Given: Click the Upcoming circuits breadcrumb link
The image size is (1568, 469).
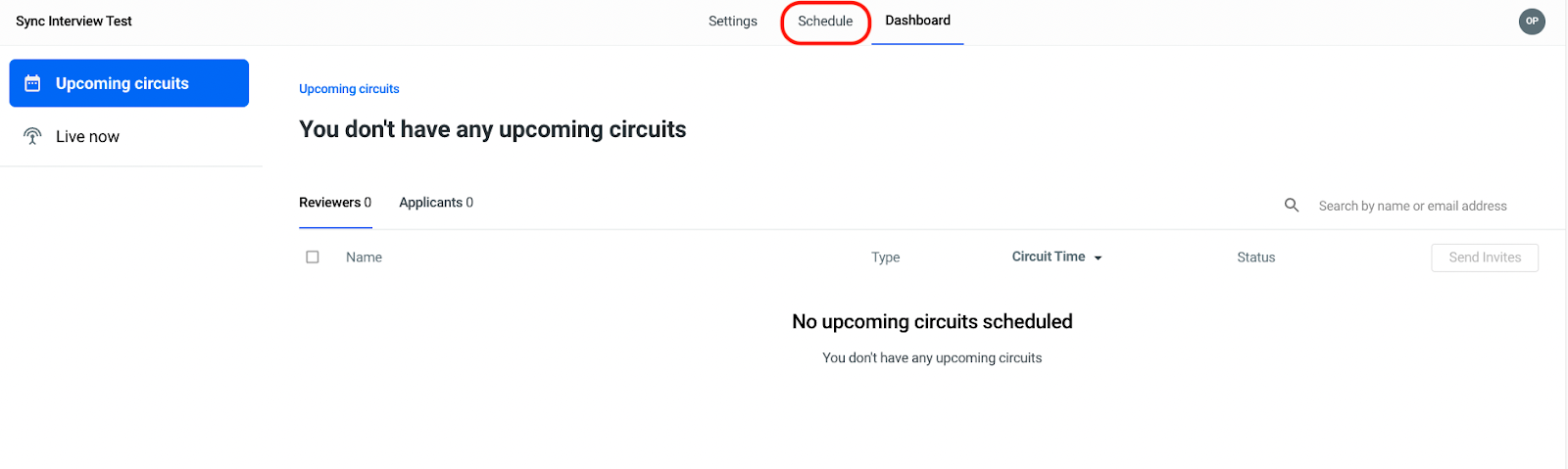Looking at the screenshot, I should 349,89.
